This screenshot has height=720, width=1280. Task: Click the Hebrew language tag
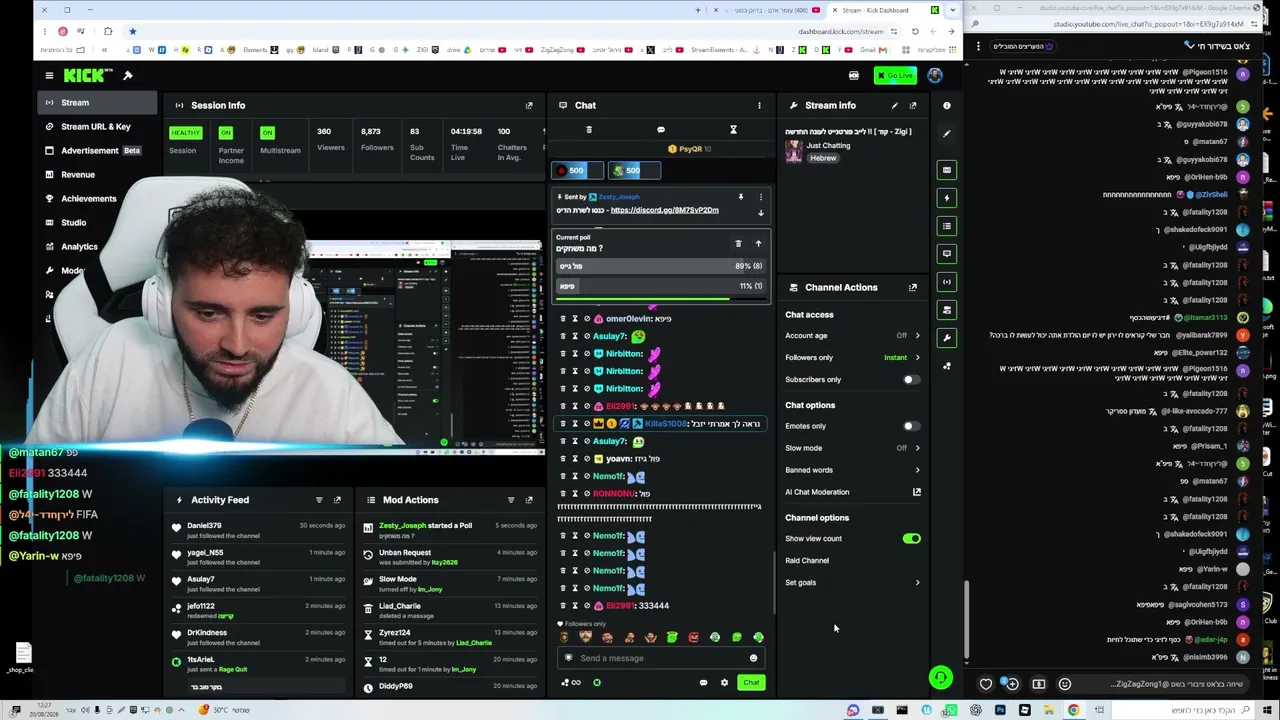pyautogui.click(x=823, y=158)
